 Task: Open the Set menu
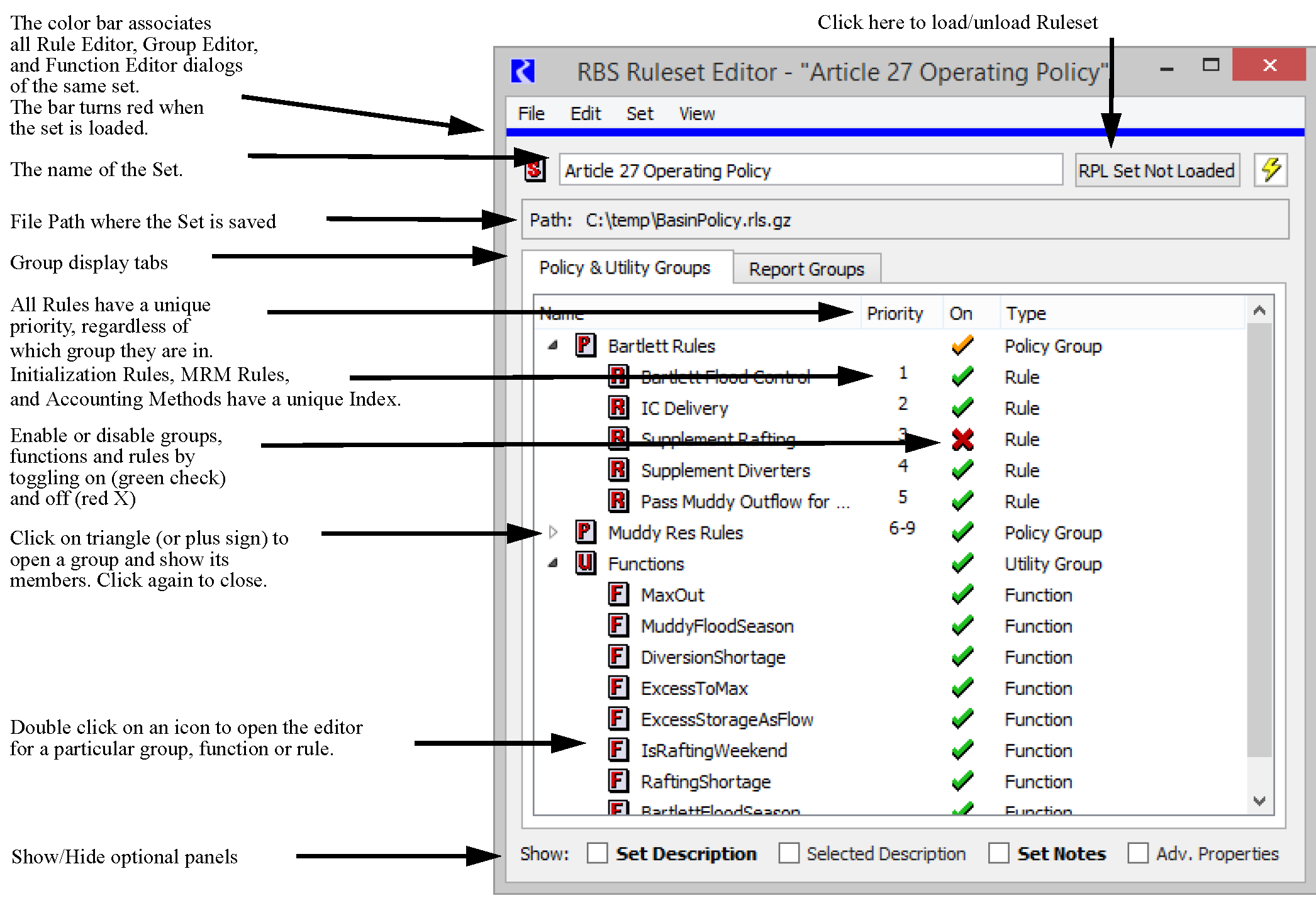tap(639, 114)
